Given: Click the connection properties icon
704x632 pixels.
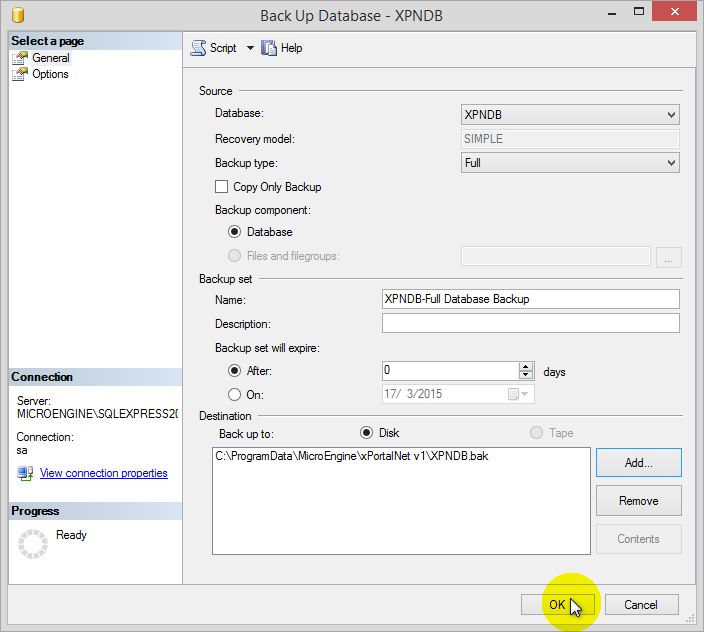Looking at the screenshot, I should coord(25,473).
